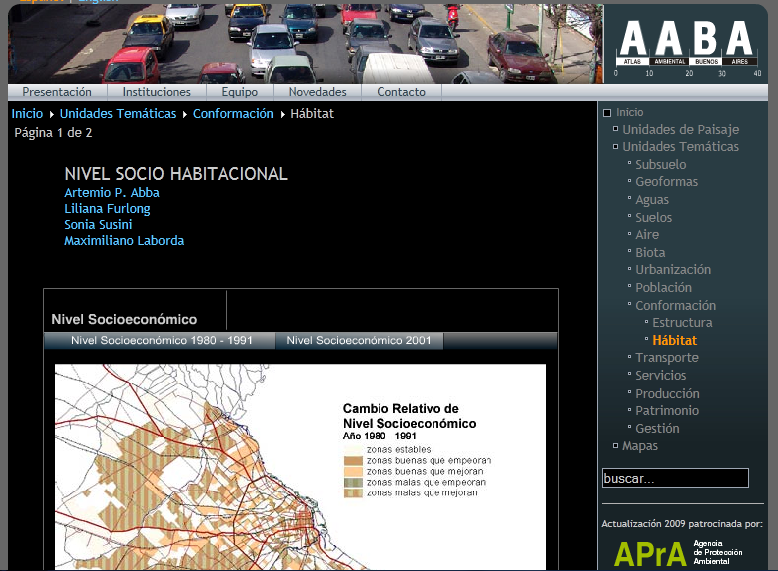Image resolution: width=778 pixels, height=571 pixels.
Task: Click the 'zonas buenas que mejoran' legend swatch
Action: pos(353,471)
